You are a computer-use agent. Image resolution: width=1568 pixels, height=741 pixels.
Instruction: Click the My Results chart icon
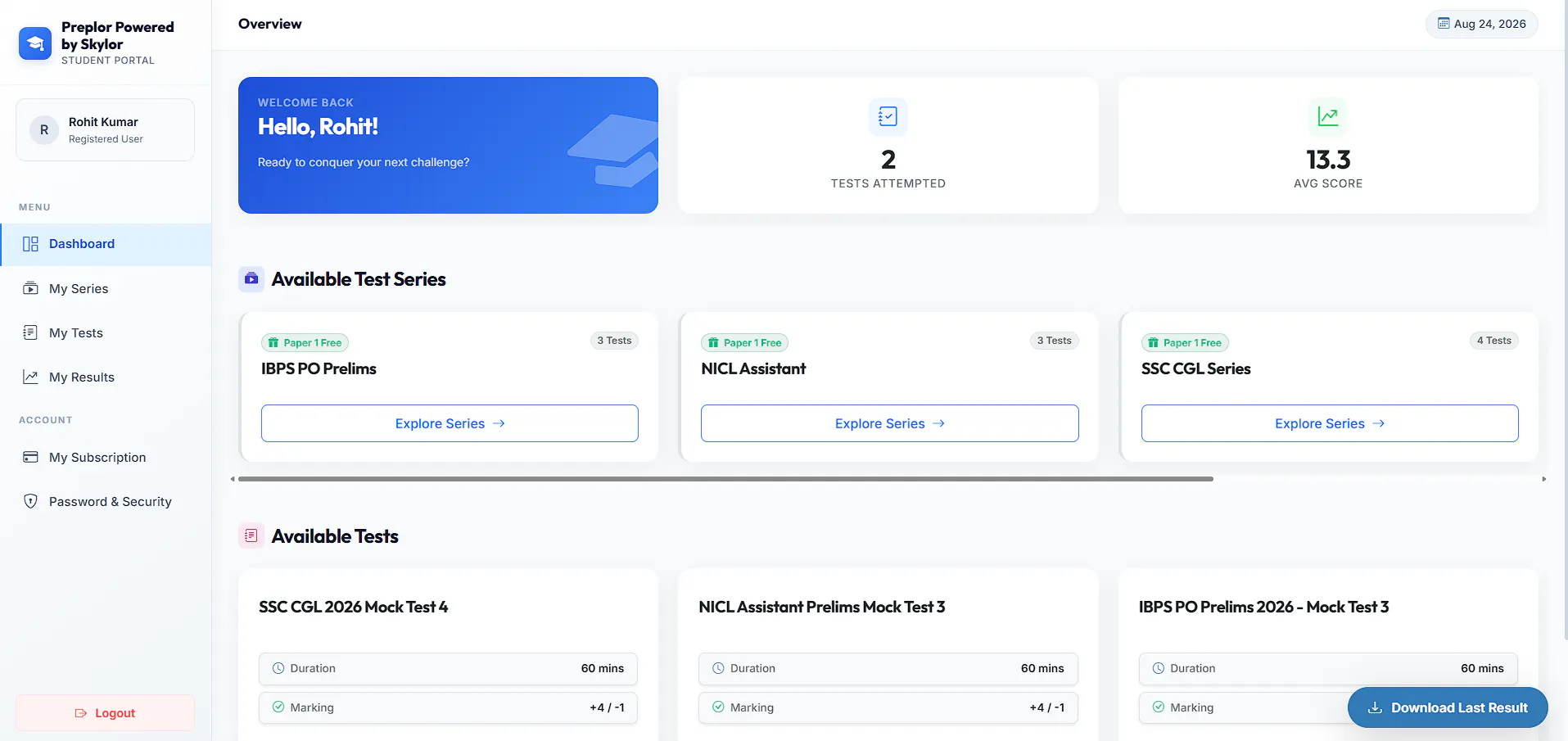tap(30, 377)
